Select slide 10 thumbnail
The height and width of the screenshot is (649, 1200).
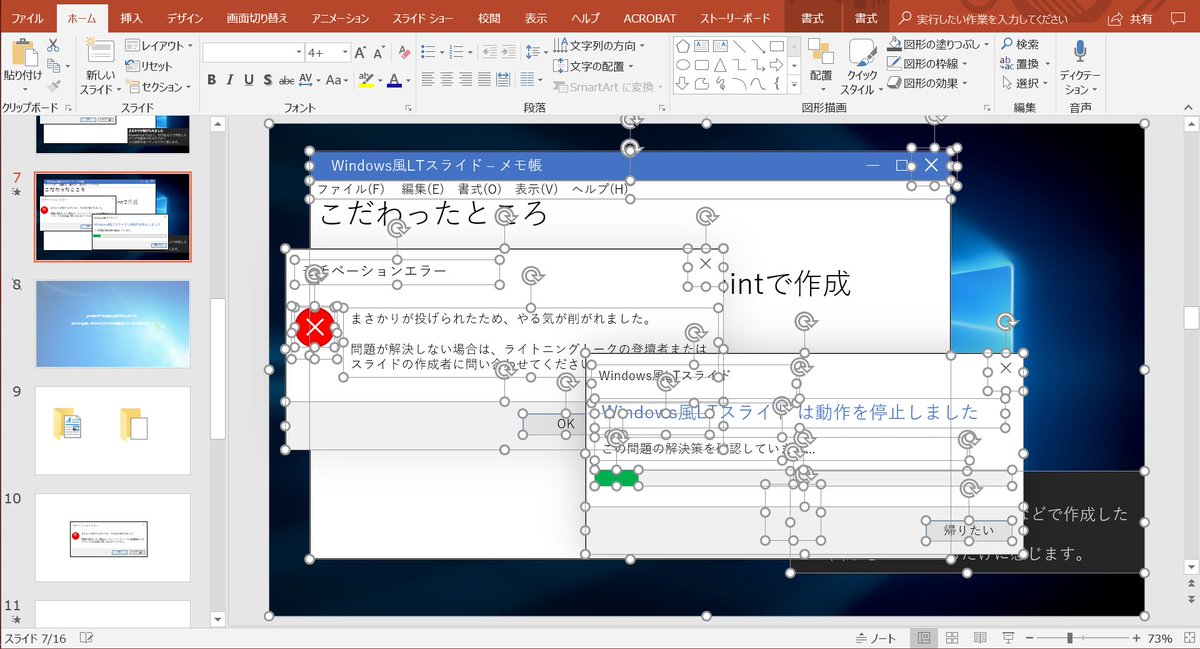113,537
